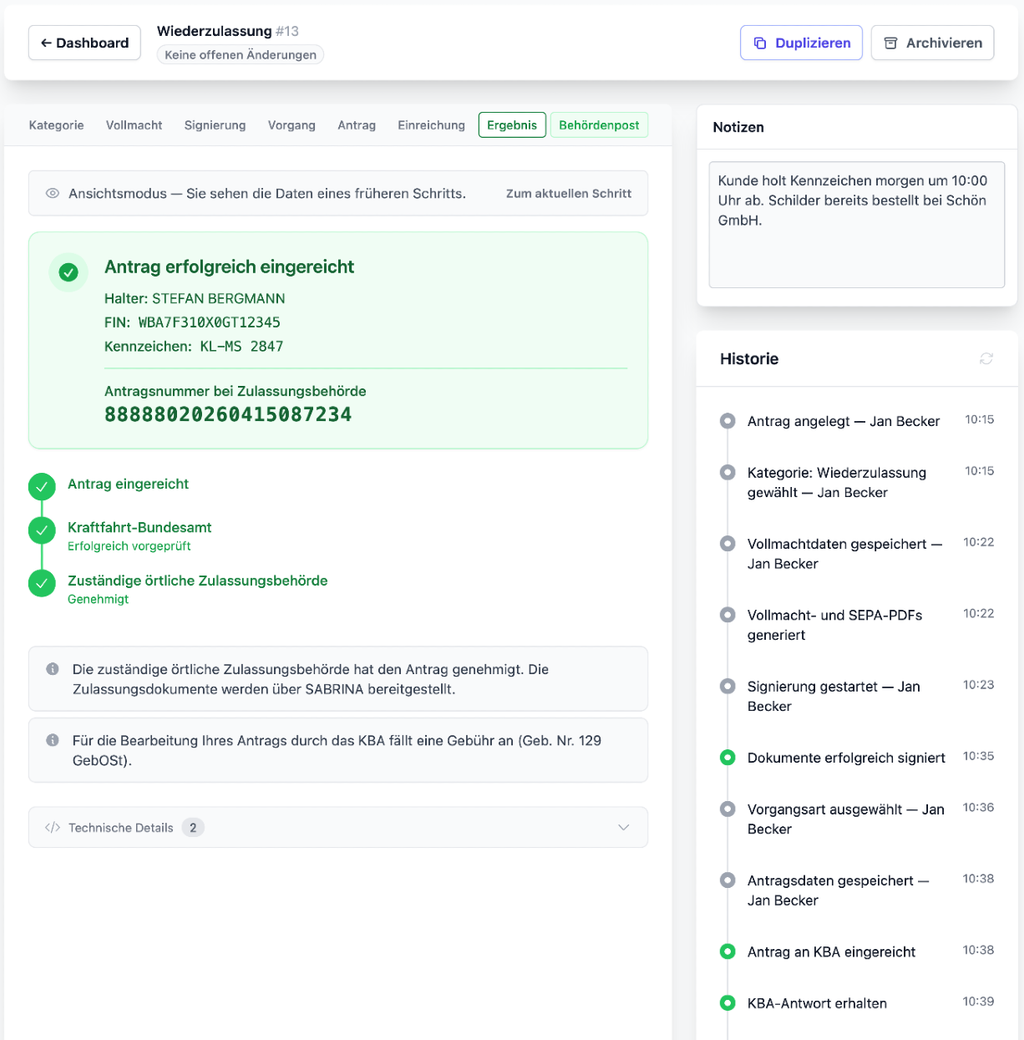Viewport: 1024px width, 1040px height.
Task: Click the green checkmark beside Antrag erfolgreich eingereicht
Action: pyautogui.click(x=68, y=272)
